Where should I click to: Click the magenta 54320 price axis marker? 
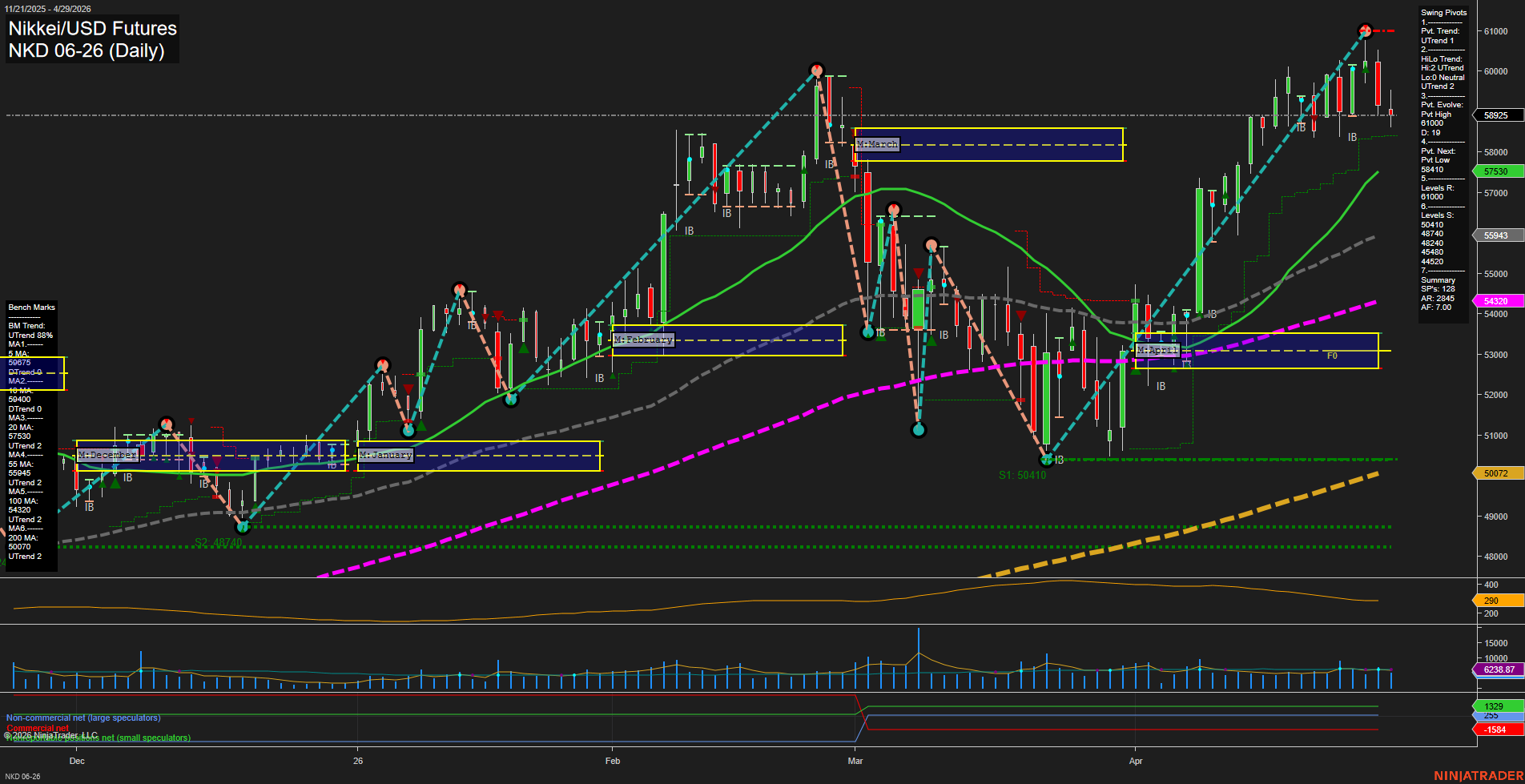pyautogui.click(x=1495, y=300)
